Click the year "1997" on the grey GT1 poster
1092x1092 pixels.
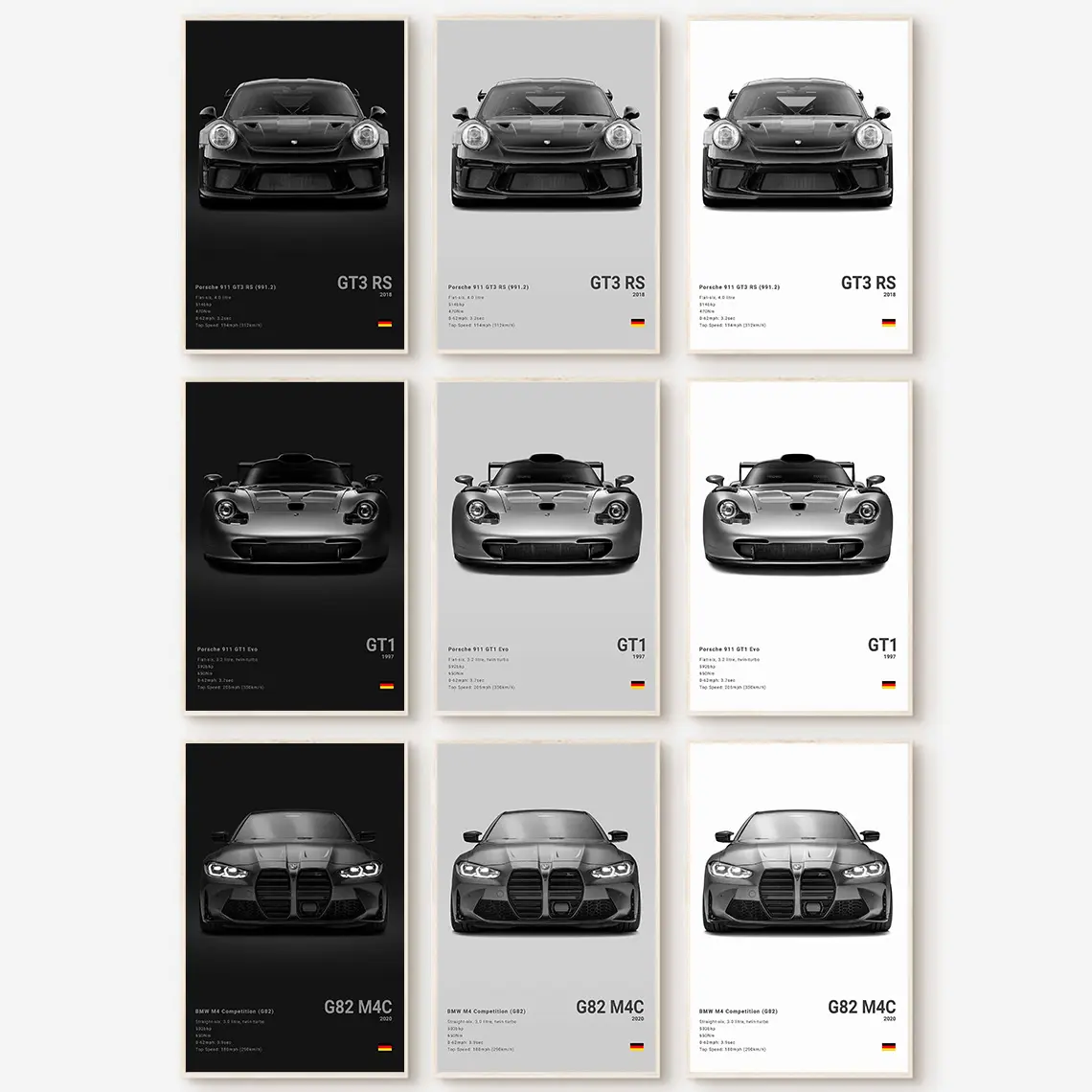coord(638,657)
